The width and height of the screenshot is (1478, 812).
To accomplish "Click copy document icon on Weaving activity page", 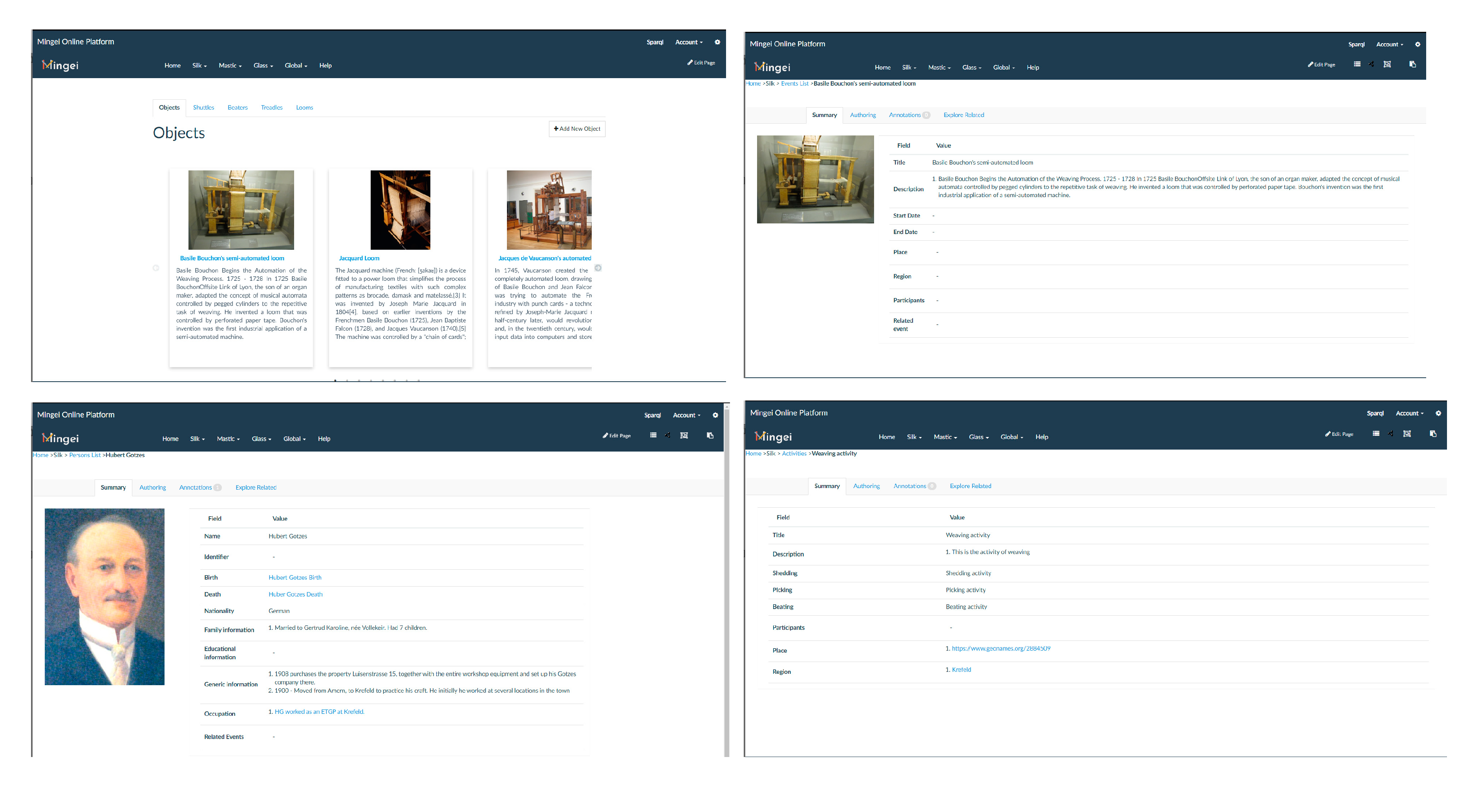I will [1433, 433].
